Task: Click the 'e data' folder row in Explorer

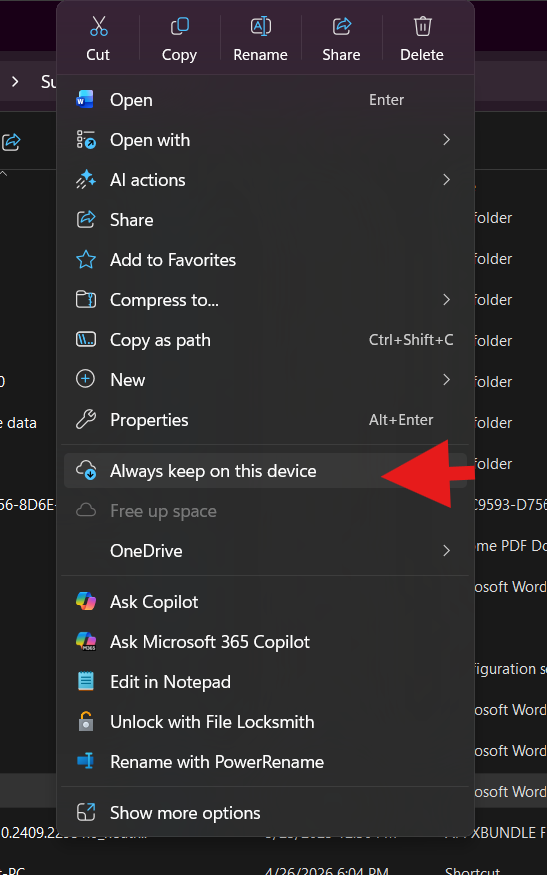Action: pos(18,423)
